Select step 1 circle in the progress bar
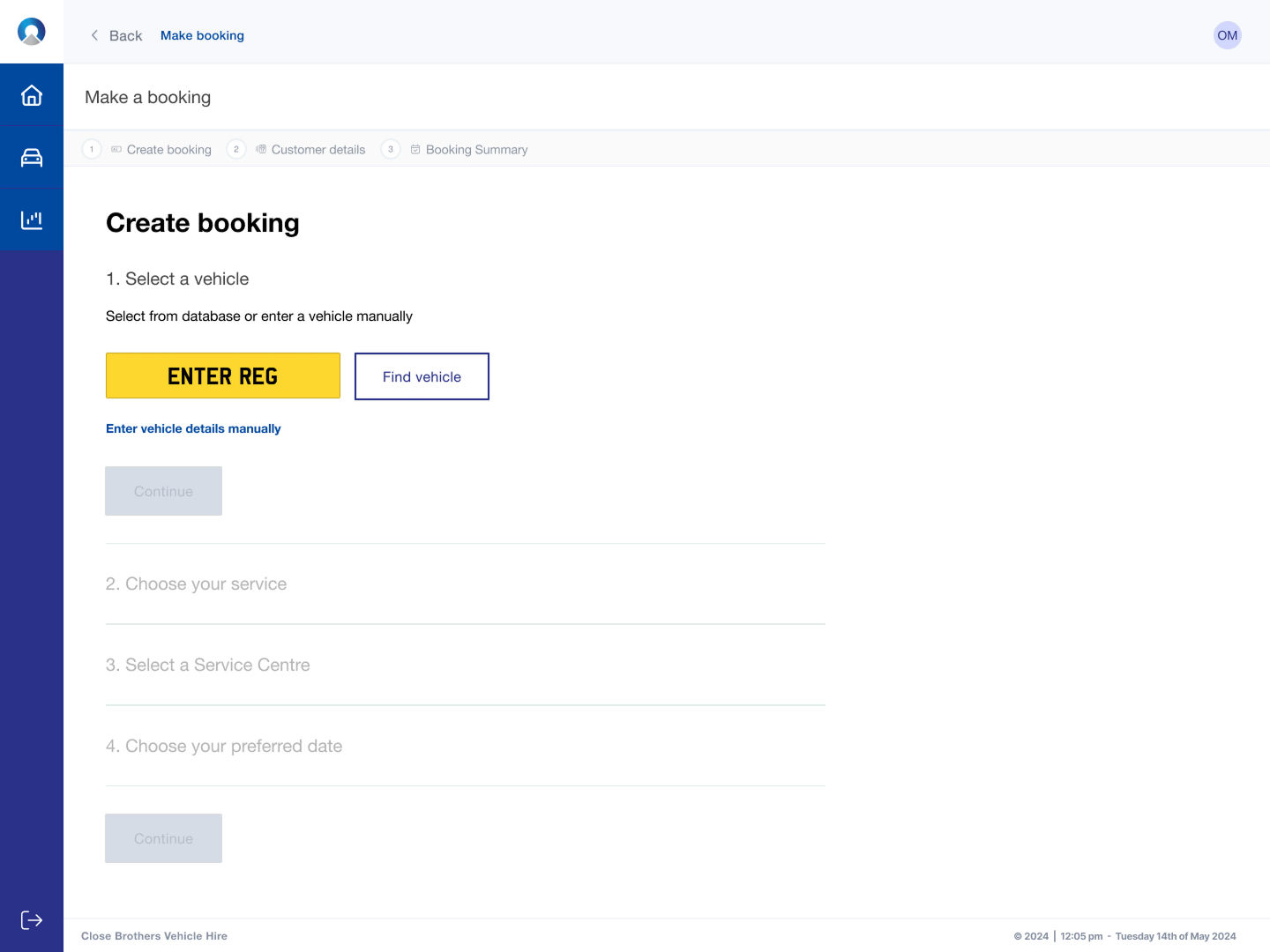 [x=91, y=149]
